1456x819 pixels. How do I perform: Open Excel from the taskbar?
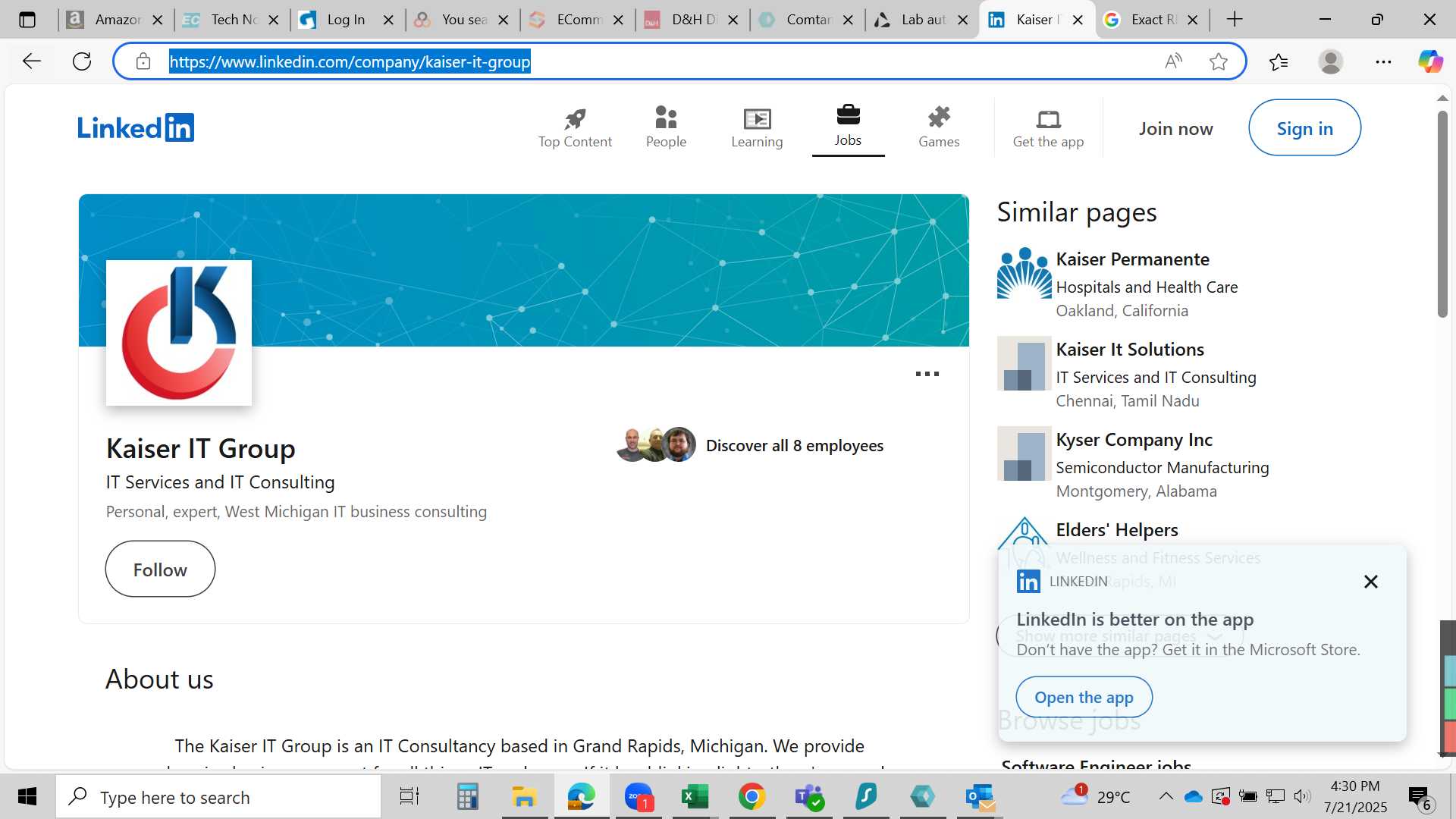coord(695,797)
